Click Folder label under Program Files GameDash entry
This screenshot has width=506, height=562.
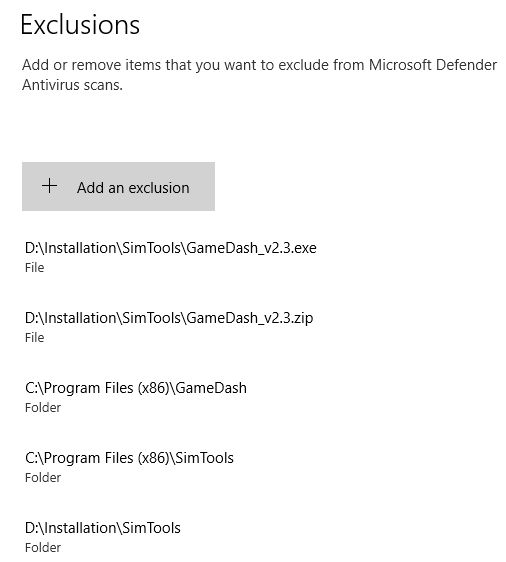coord(43,408)
